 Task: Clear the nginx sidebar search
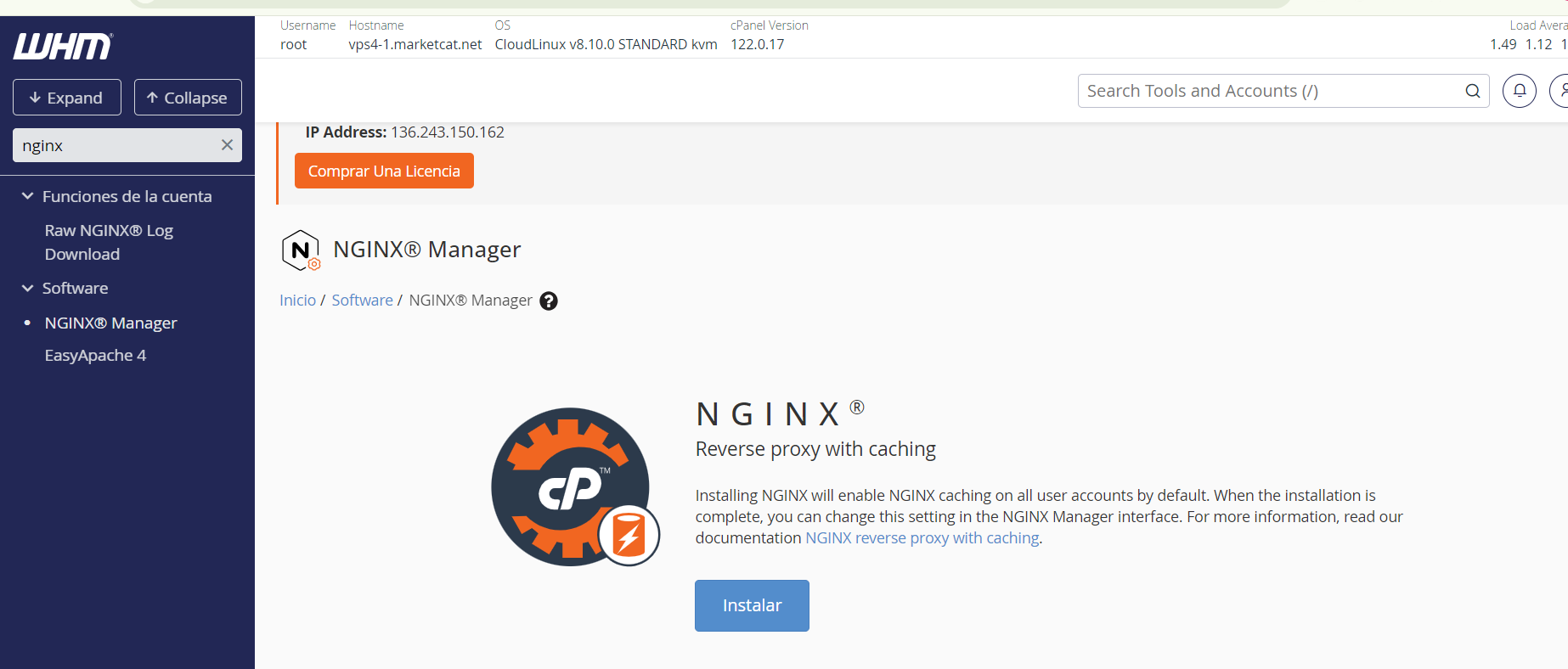[227, 145]
